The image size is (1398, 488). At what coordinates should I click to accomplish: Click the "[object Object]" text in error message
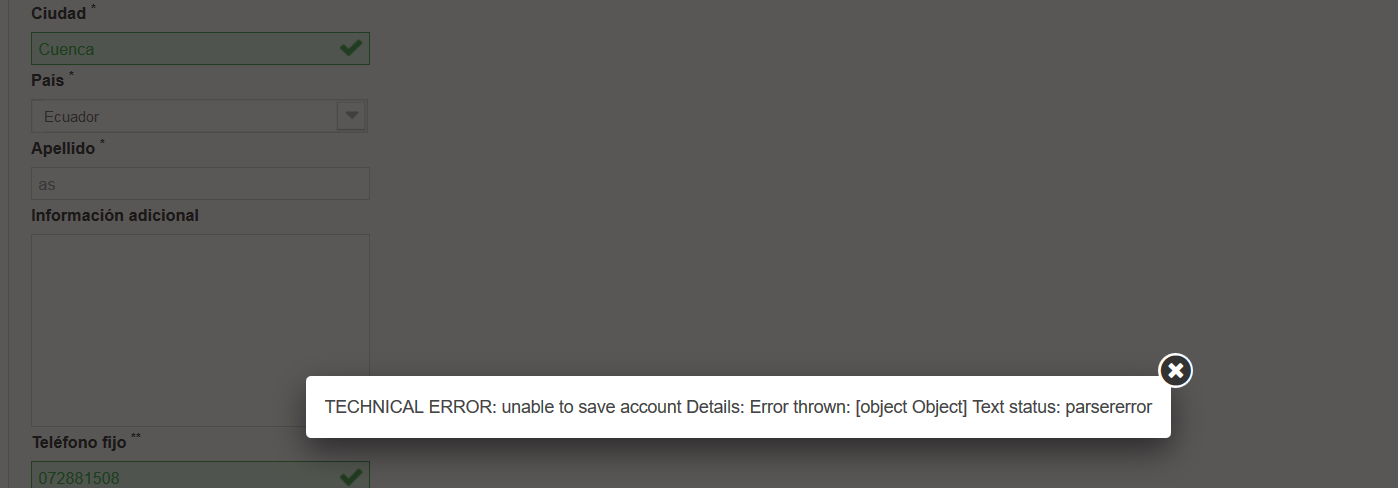pyautogui.click(x=911, y=407)
